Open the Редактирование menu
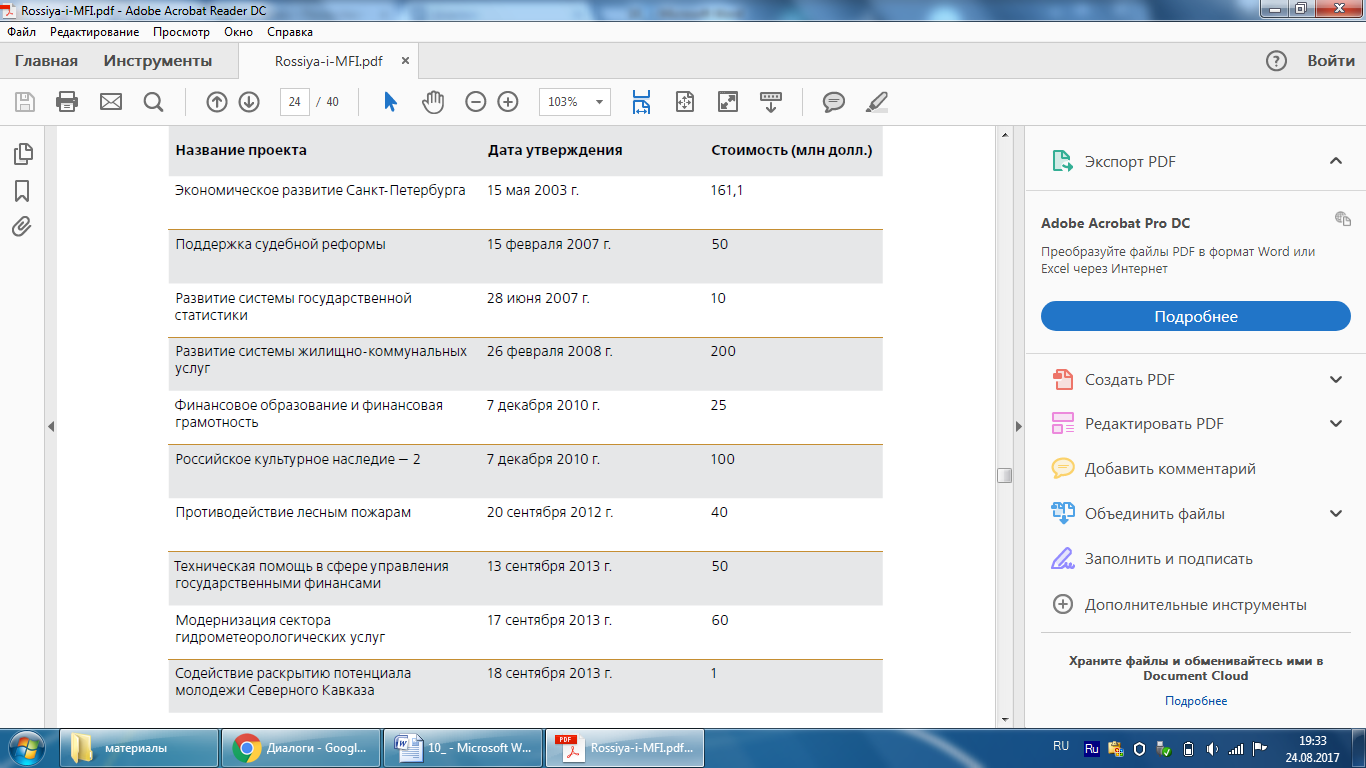The image size is (1366, 768). [95, 32]
